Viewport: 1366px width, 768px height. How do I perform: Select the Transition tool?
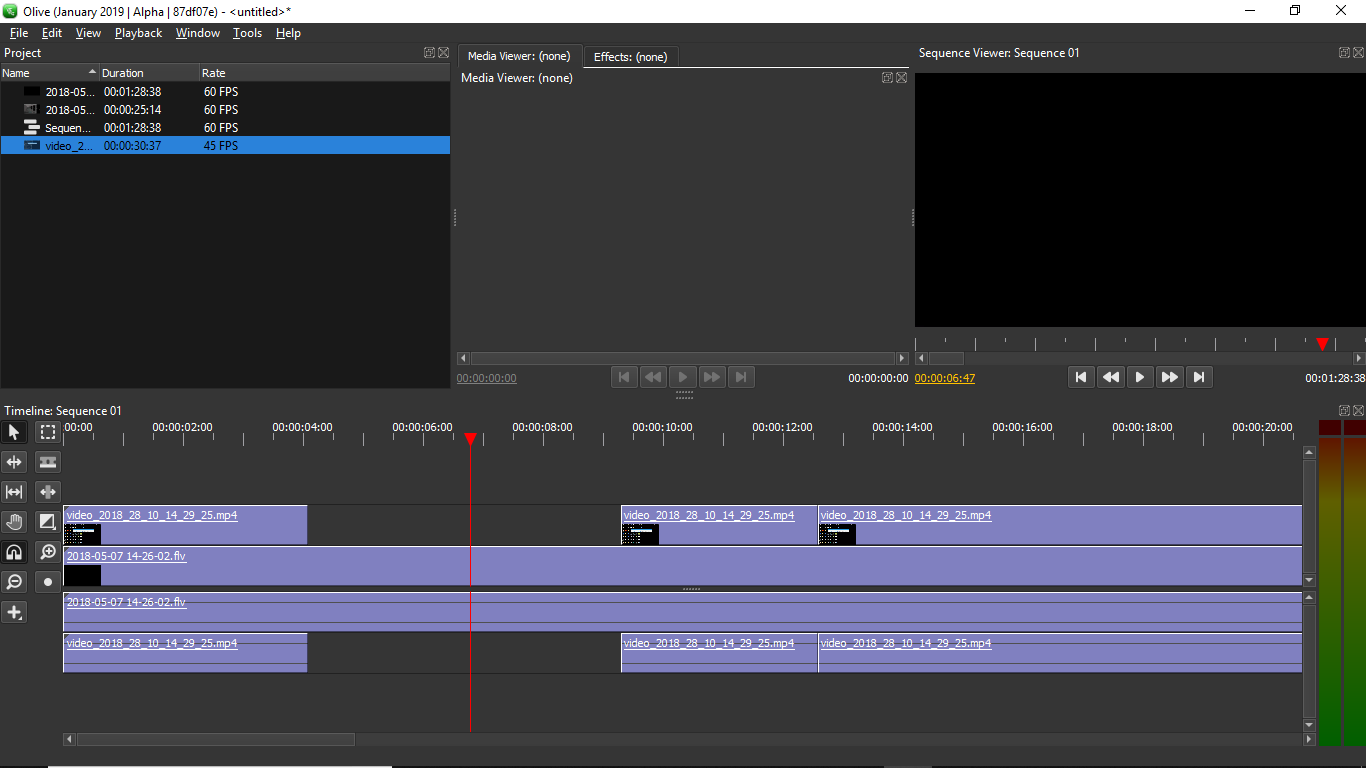point(48,522)
